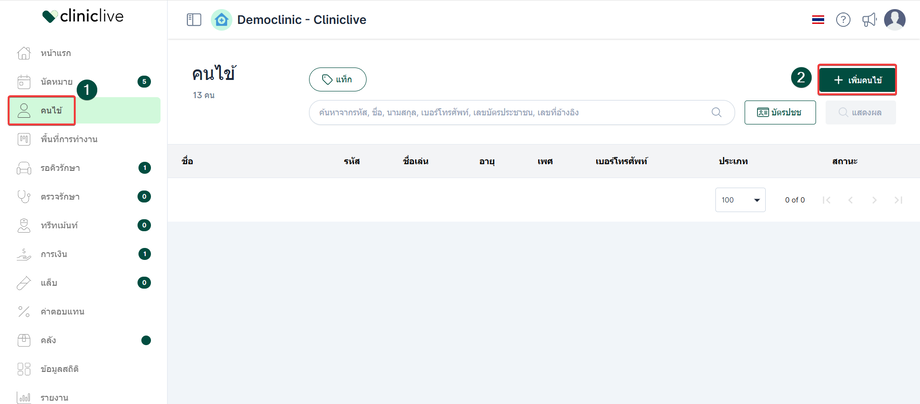Open the คลัง inventory menu item
The height and width of the screenshot is (404, 920).
click(x=50, y=341)
